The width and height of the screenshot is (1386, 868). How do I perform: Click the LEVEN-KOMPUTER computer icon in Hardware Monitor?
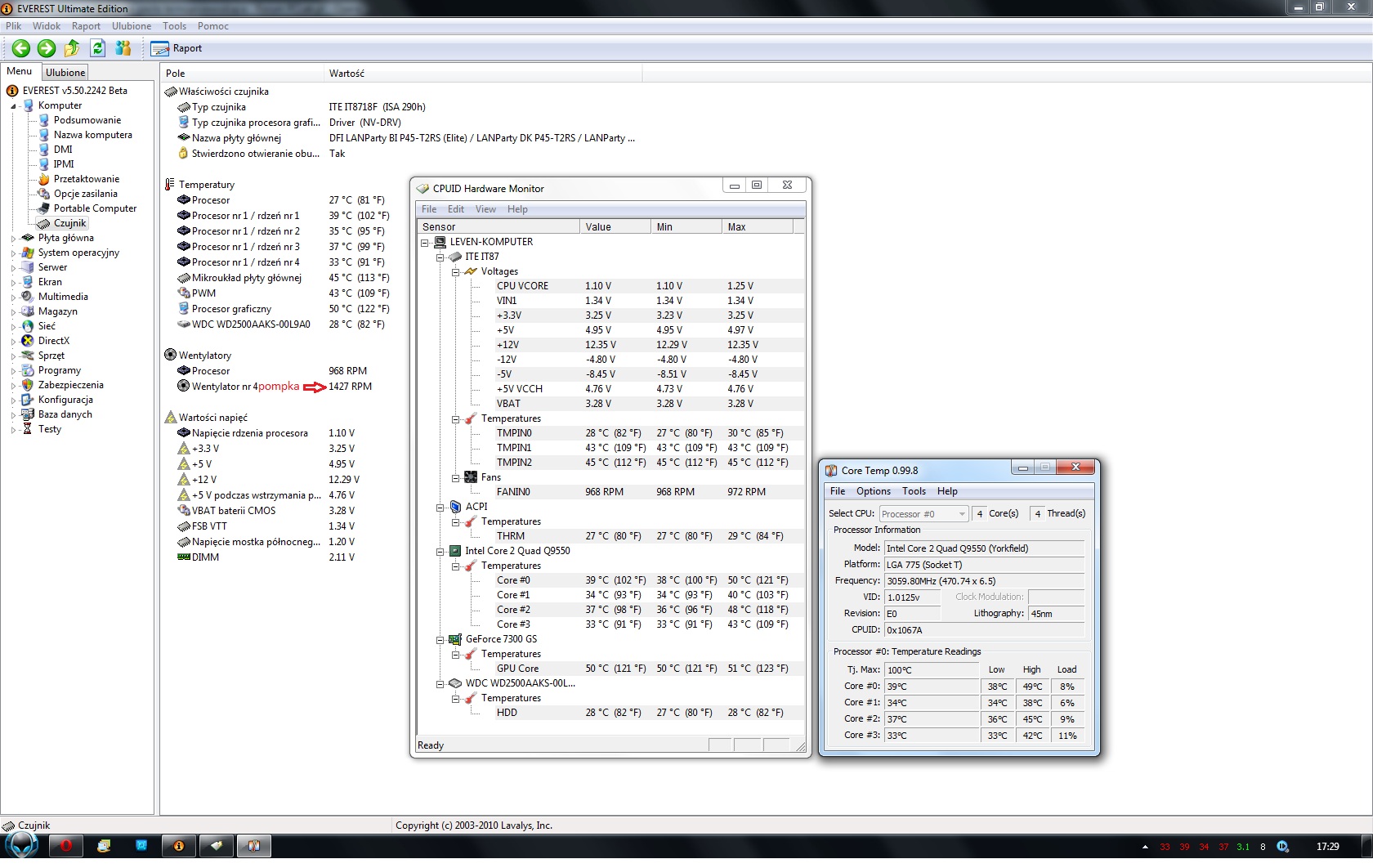point(440,242)
